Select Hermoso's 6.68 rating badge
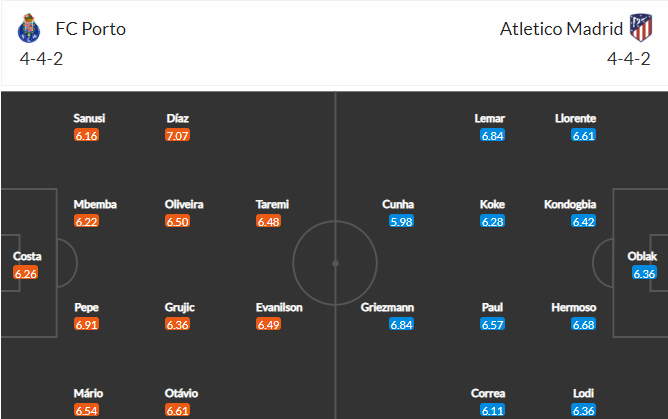Viewport: 668px width, 419px height. click(584, 324)
